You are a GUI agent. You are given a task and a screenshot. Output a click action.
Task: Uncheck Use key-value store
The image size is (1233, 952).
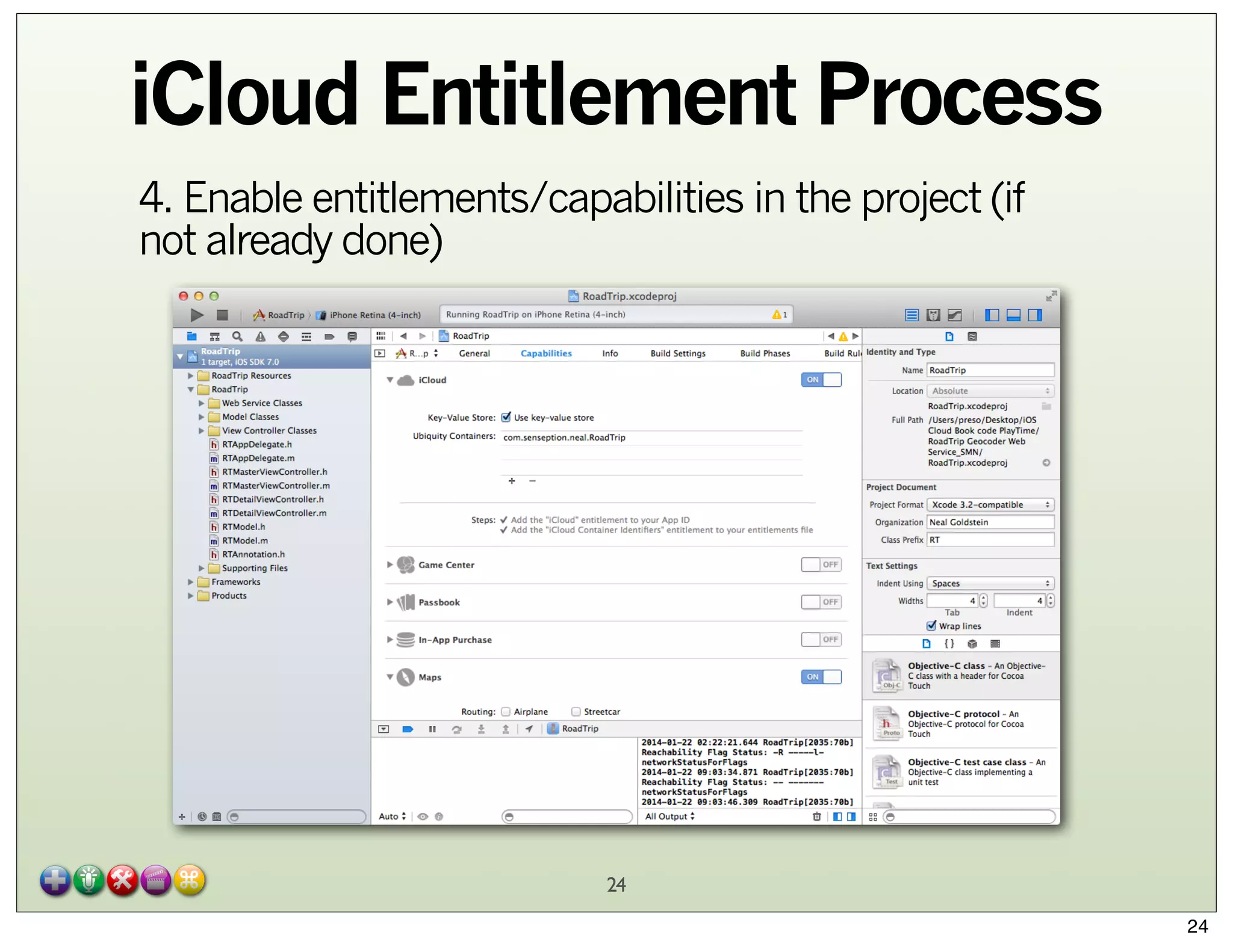(x=506, y=417)
